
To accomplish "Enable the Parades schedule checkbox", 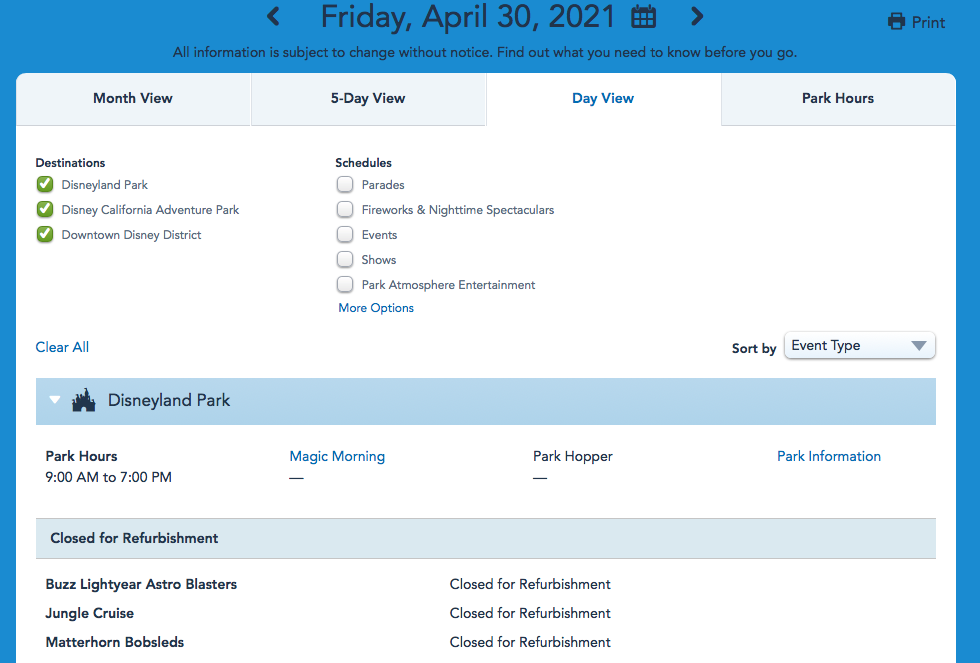I will 345,184.
